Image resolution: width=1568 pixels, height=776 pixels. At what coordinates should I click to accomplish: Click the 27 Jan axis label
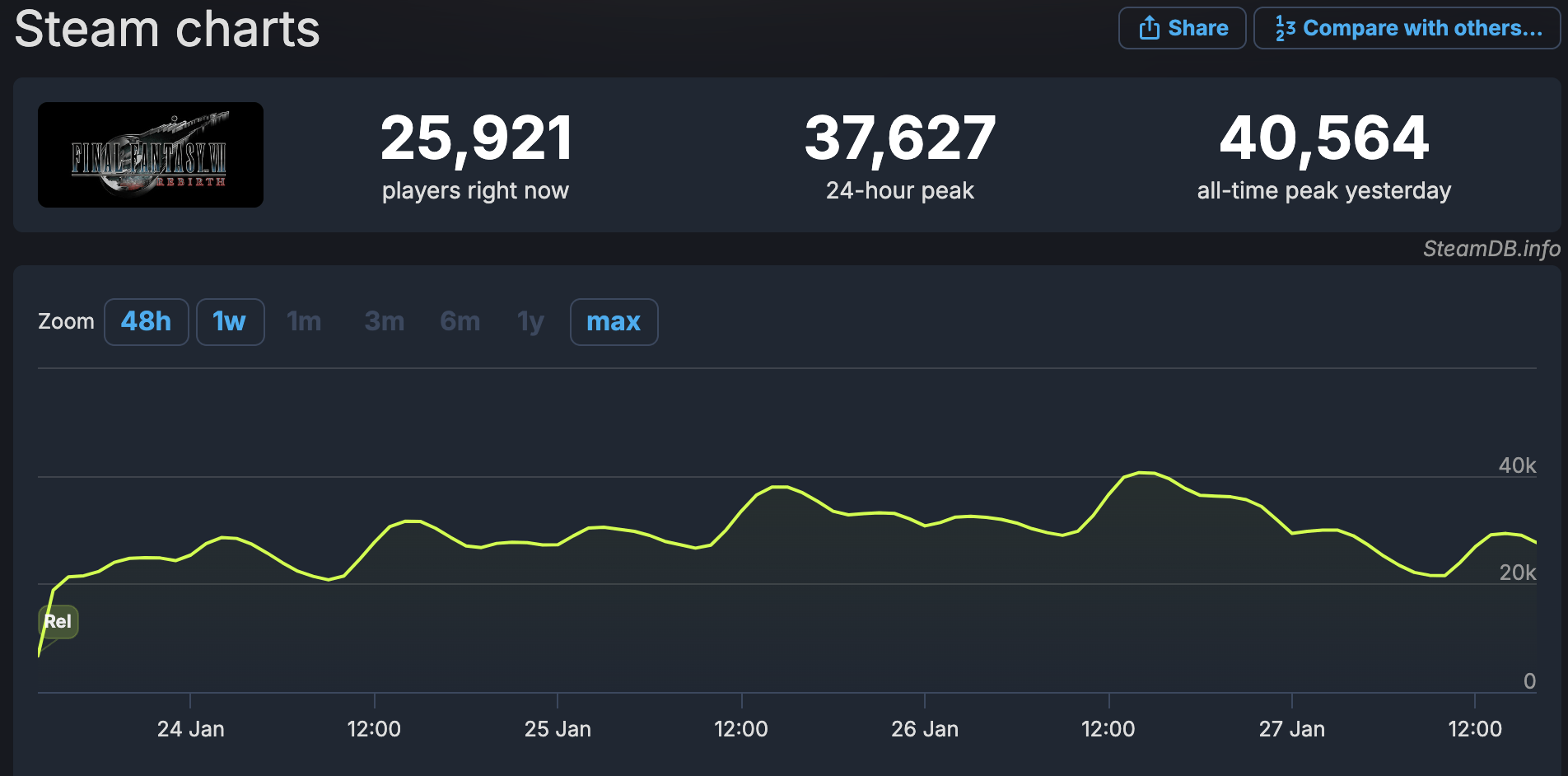coord(1292,729)
